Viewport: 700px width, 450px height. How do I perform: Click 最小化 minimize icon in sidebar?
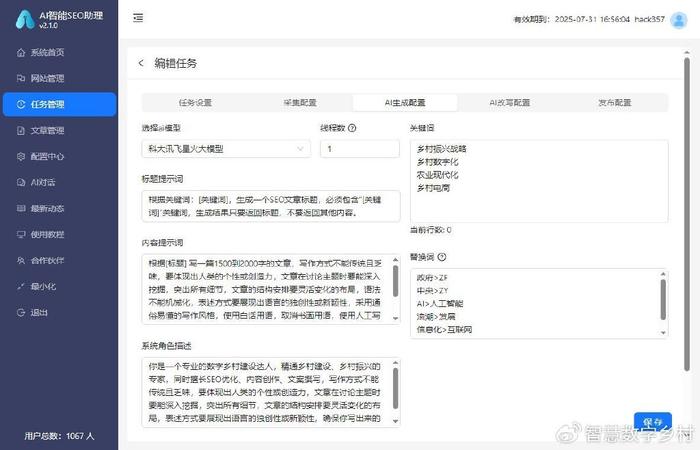coord(21,286)
